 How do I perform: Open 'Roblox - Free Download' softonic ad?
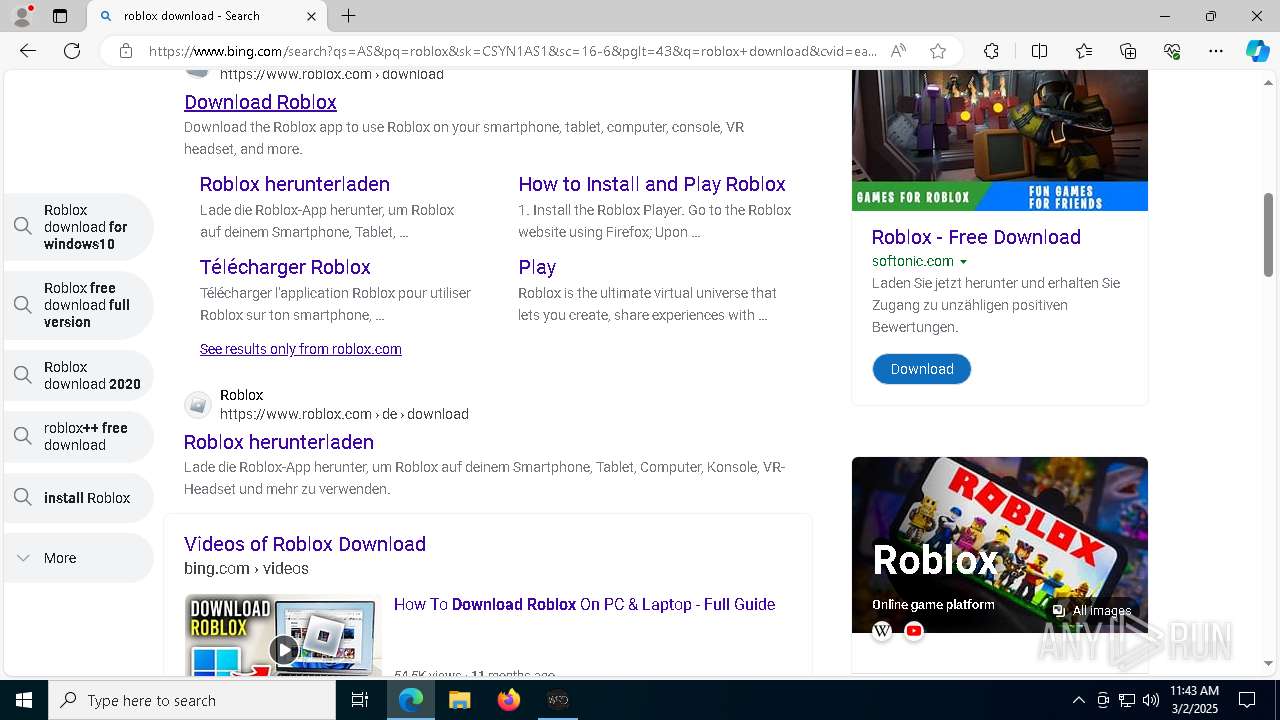(976, 237)
